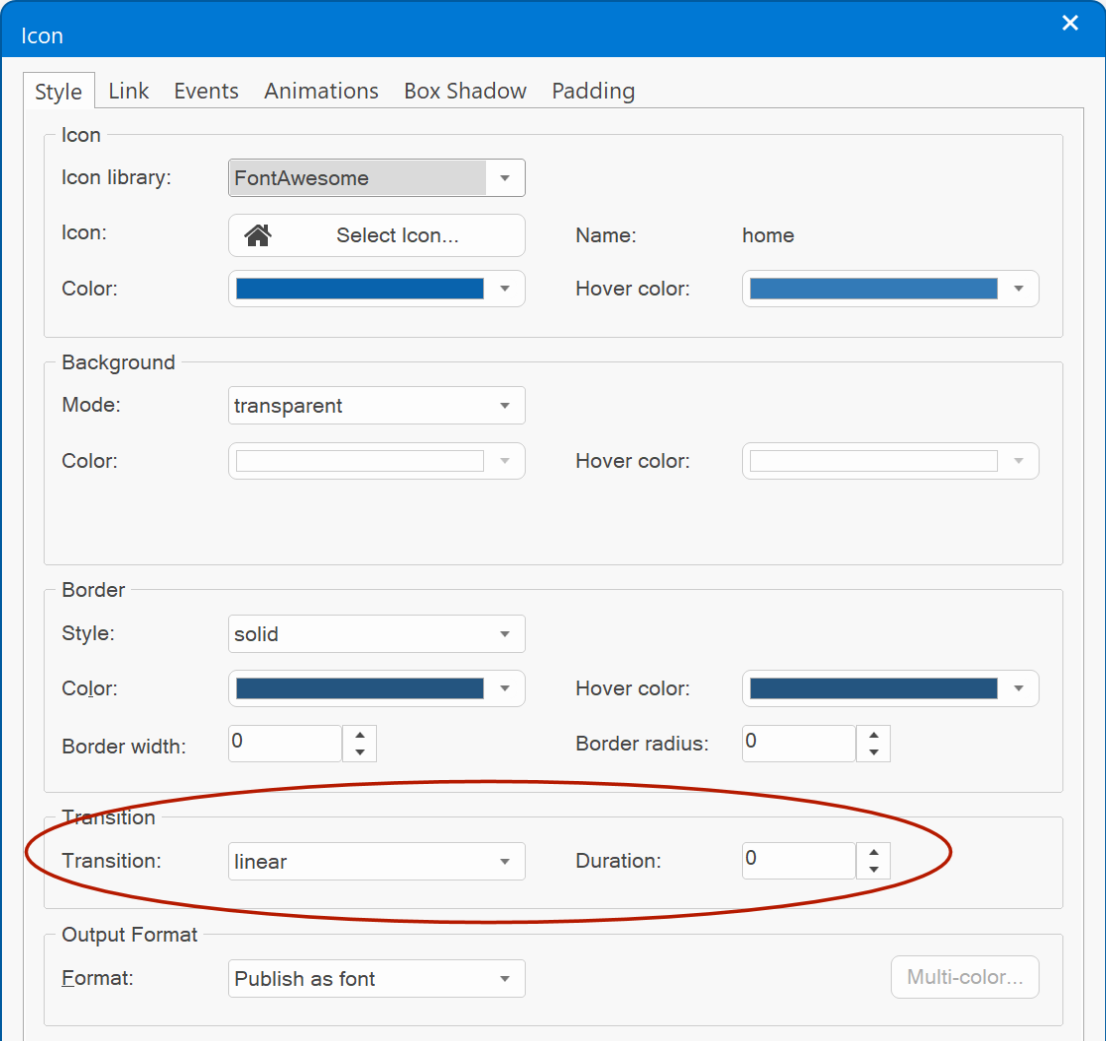
Task: Click the home icon in Select Icon button
Action: tap(258, 235)
